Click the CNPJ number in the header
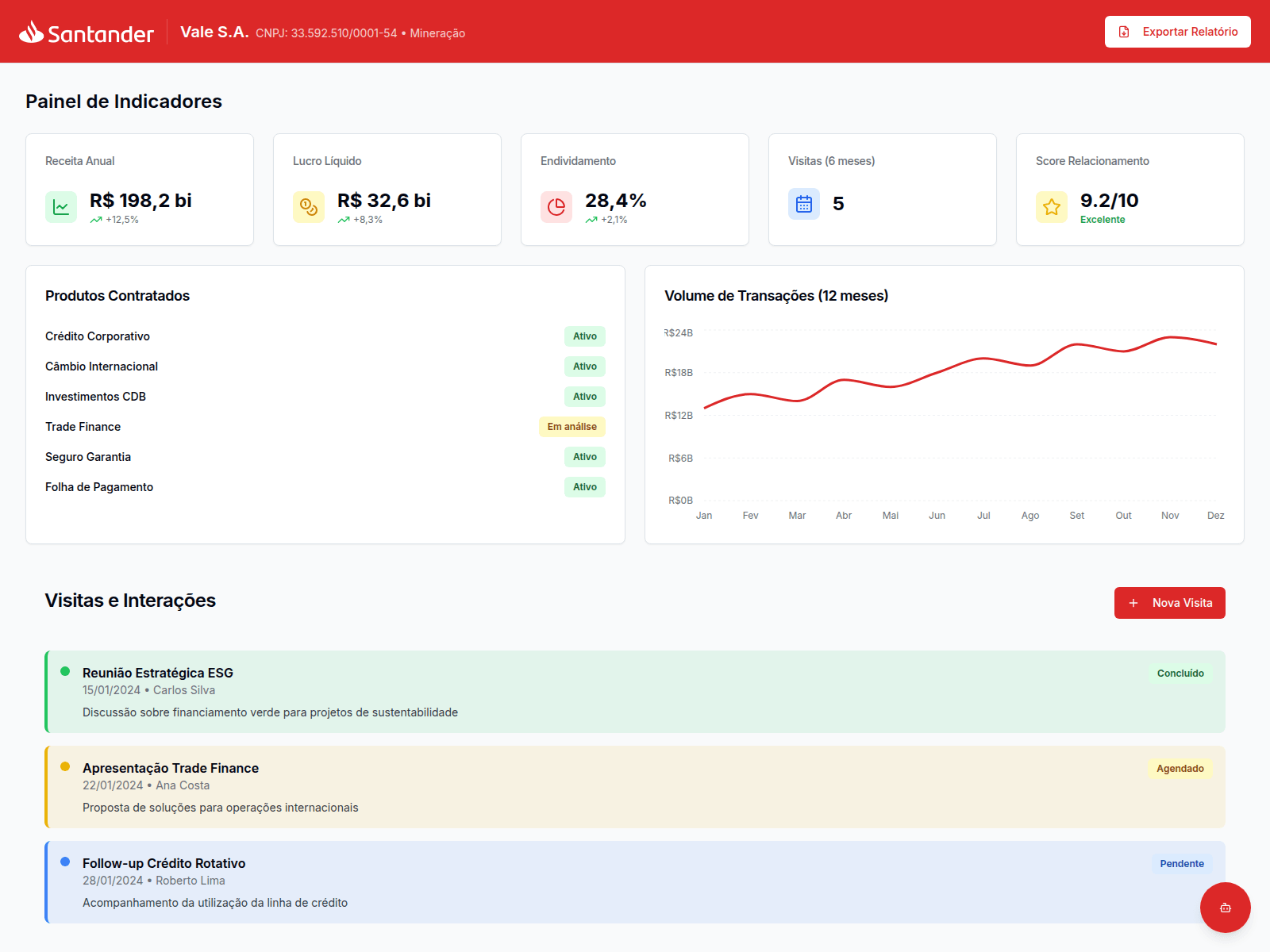1270x952 pixels. coord(326,33)
